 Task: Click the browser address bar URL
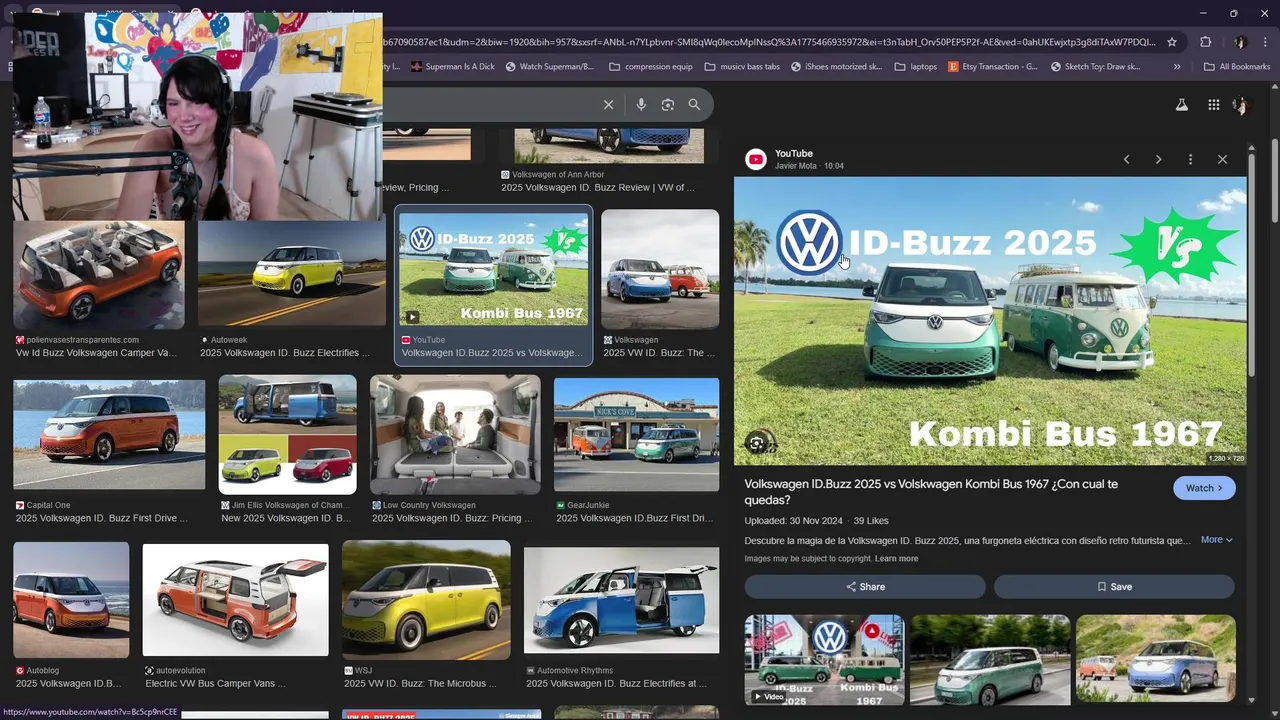[x=768, y=42]
